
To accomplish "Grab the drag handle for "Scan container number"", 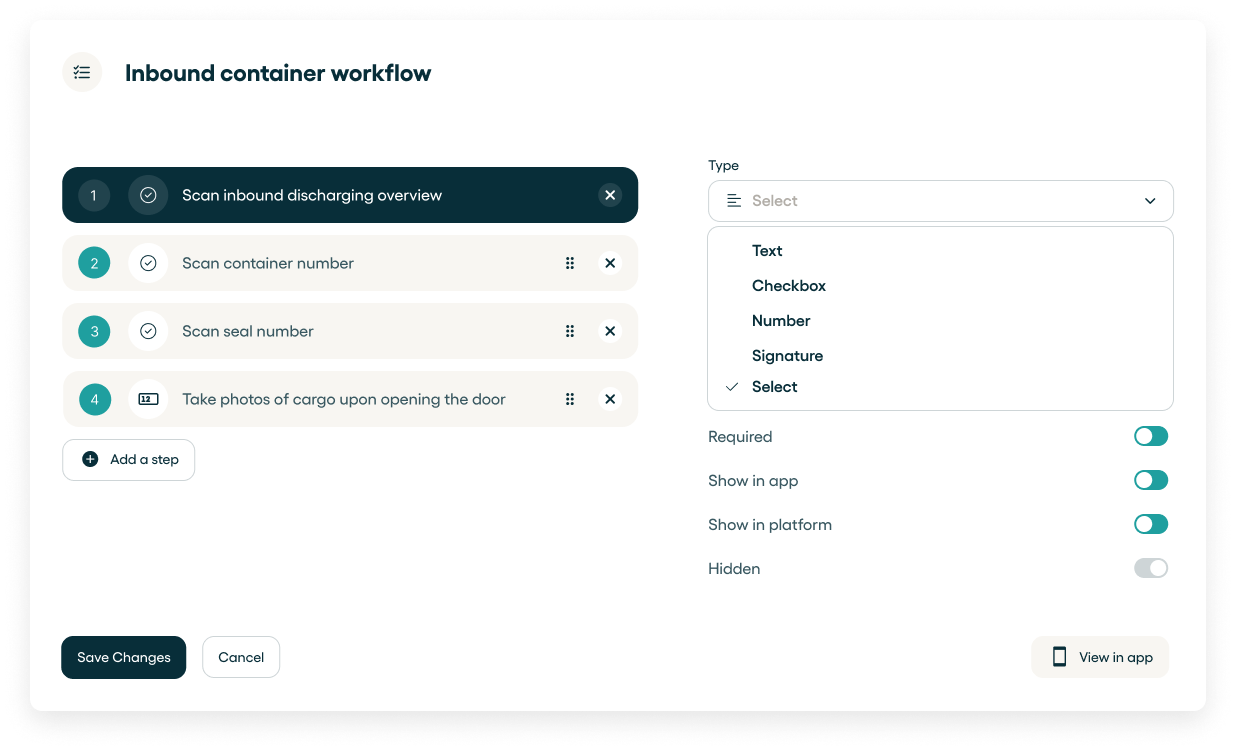I will click(x=570, y=263).
